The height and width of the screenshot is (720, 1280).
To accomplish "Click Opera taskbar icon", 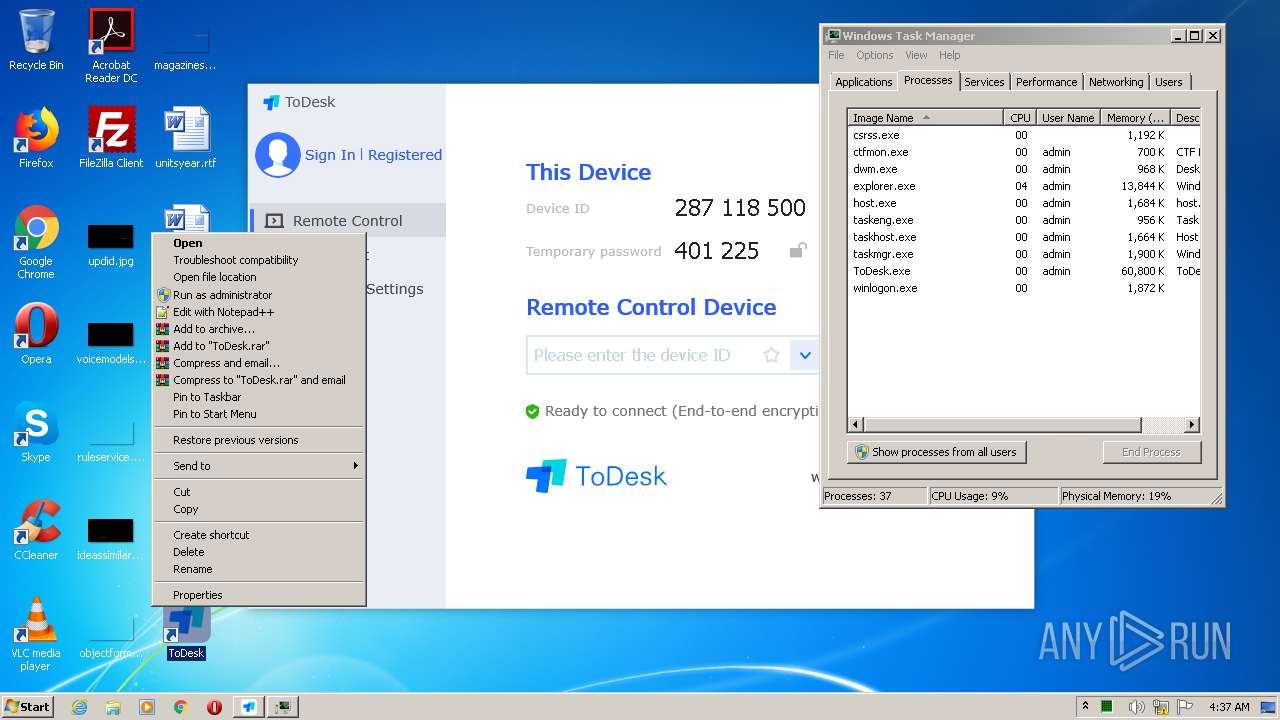I will click(x=214, y=707).
